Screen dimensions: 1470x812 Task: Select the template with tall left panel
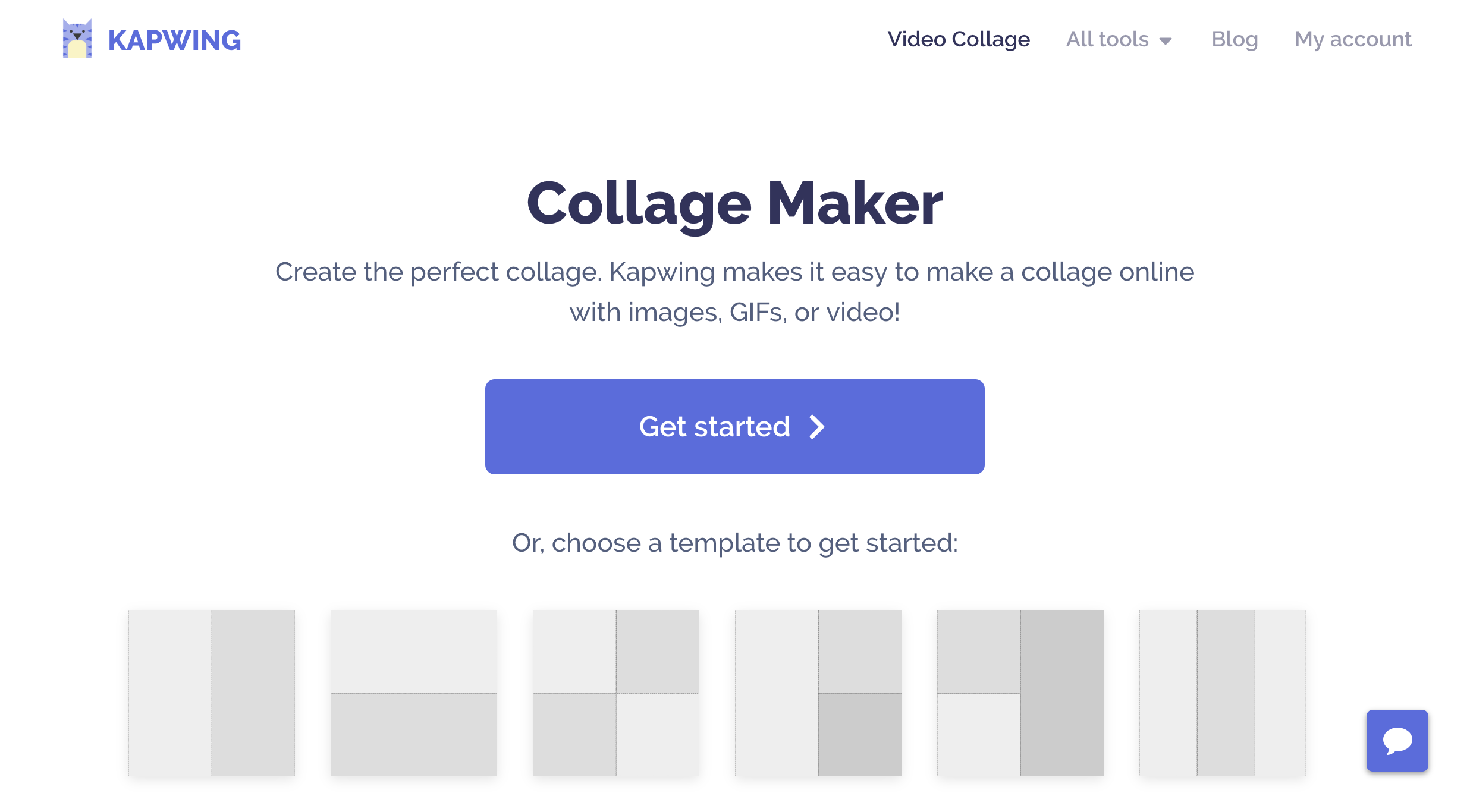coord(818,693)
